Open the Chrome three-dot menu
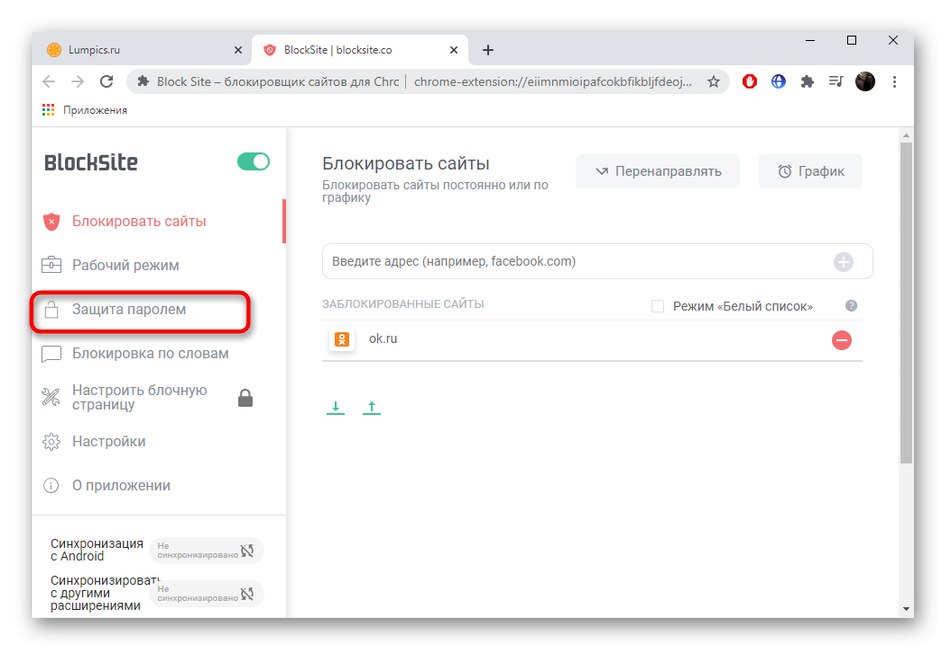 894,82
